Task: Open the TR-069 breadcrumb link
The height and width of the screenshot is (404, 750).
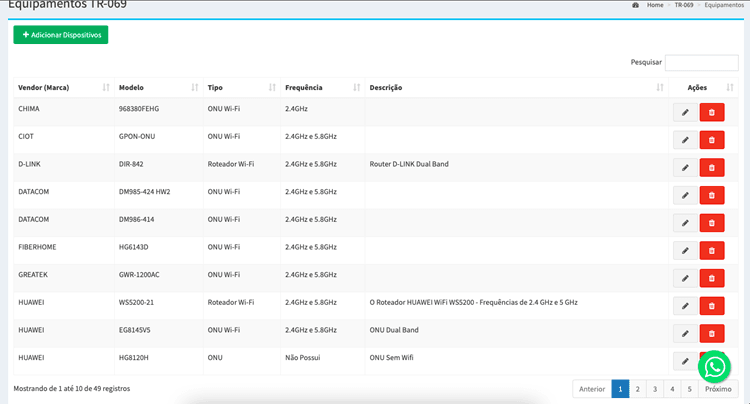Action: (x=684, y=5)
